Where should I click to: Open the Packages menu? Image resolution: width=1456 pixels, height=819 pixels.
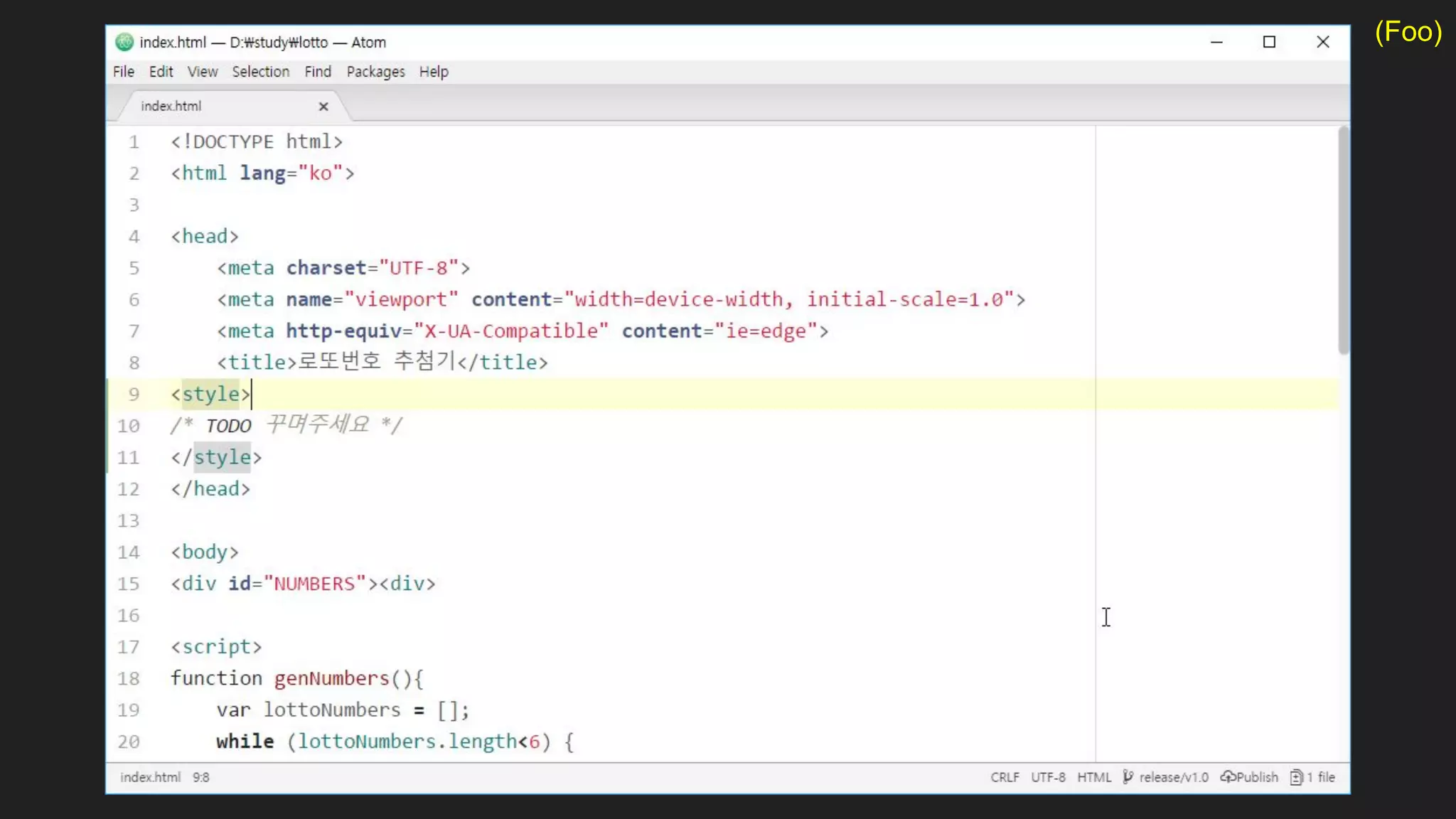coord(375,72)
